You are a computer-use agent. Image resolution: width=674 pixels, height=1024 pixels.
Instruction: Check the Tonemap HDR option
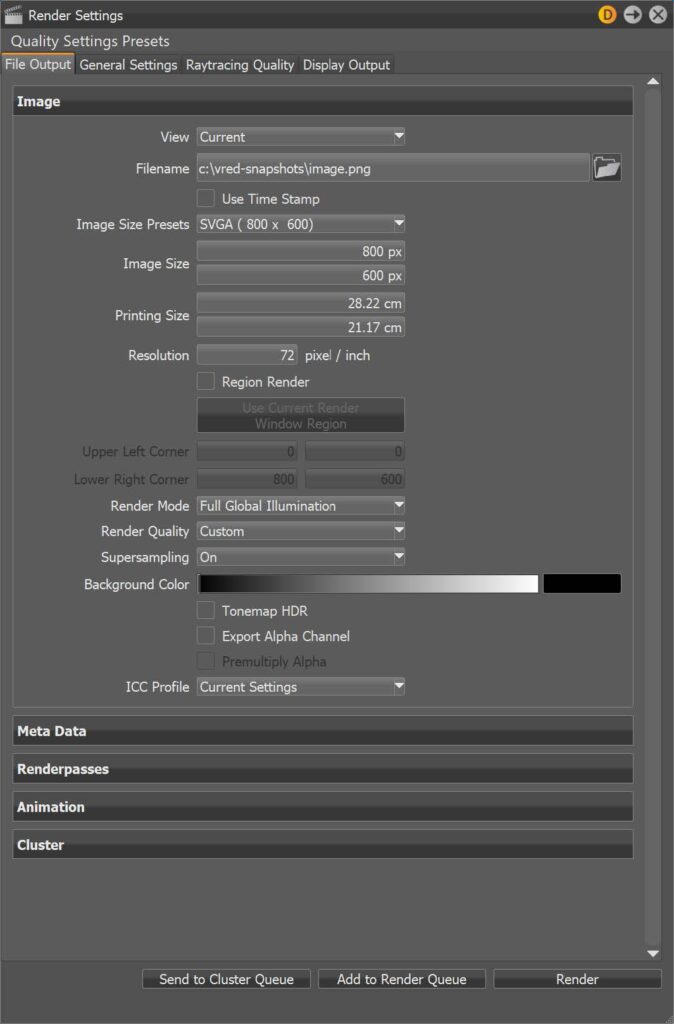point(206,610)
